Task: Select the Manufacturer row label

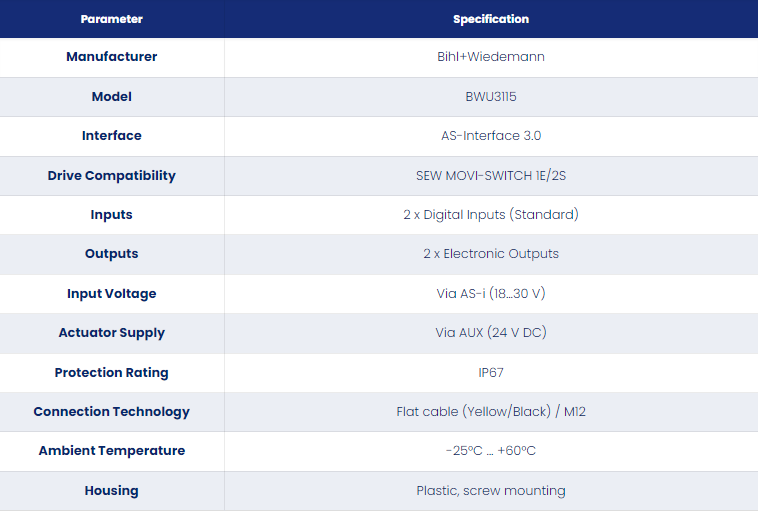Action: (112, 57)
